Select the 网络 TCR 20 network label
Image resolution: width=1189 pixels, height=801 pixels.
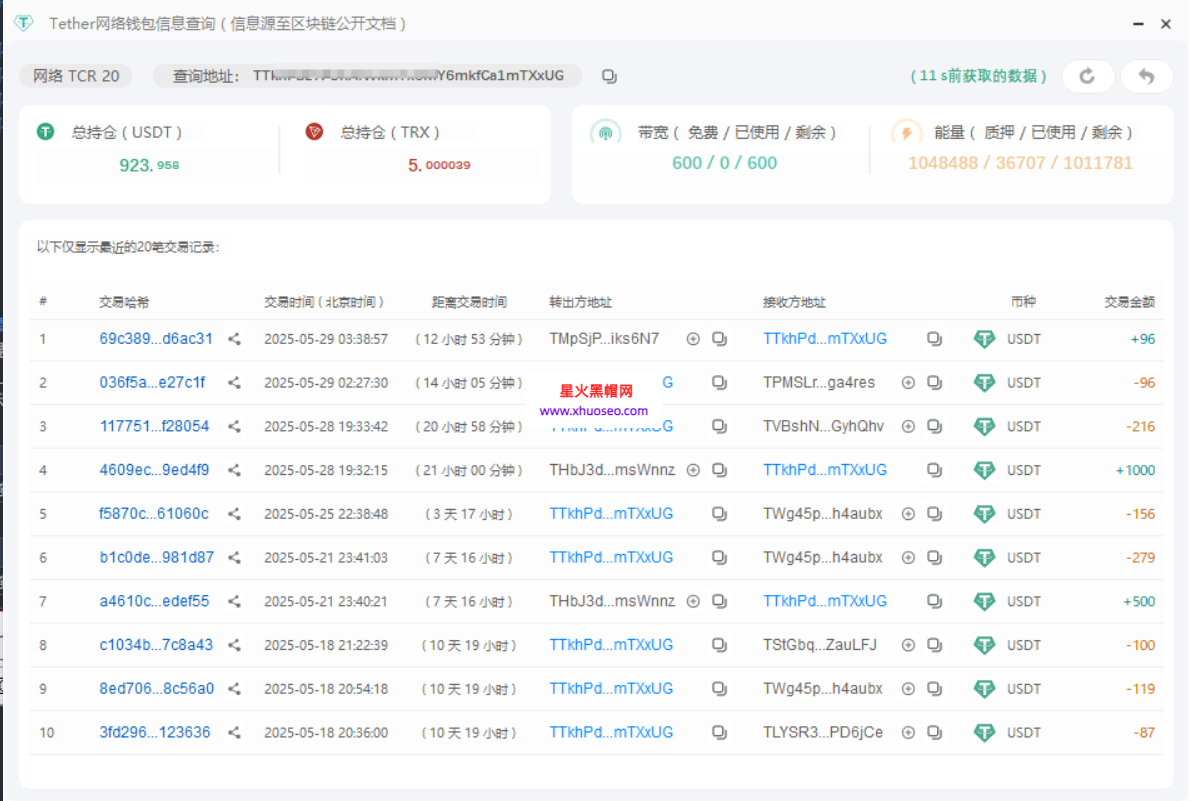[76, 76]
